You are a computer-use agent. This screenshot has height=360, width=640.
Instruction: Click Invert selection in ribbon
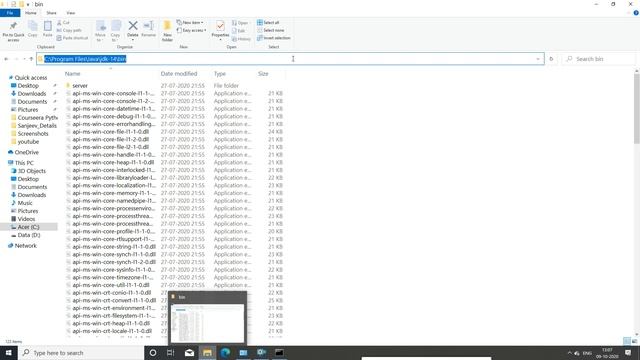[273, 38]
